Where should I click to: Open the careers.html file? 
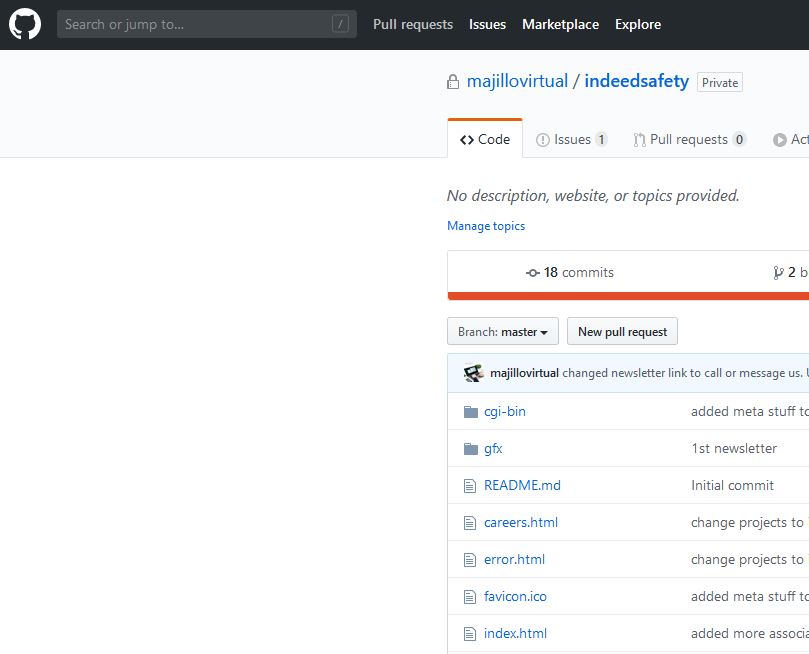pyautogui.click(x=521, y=522)
